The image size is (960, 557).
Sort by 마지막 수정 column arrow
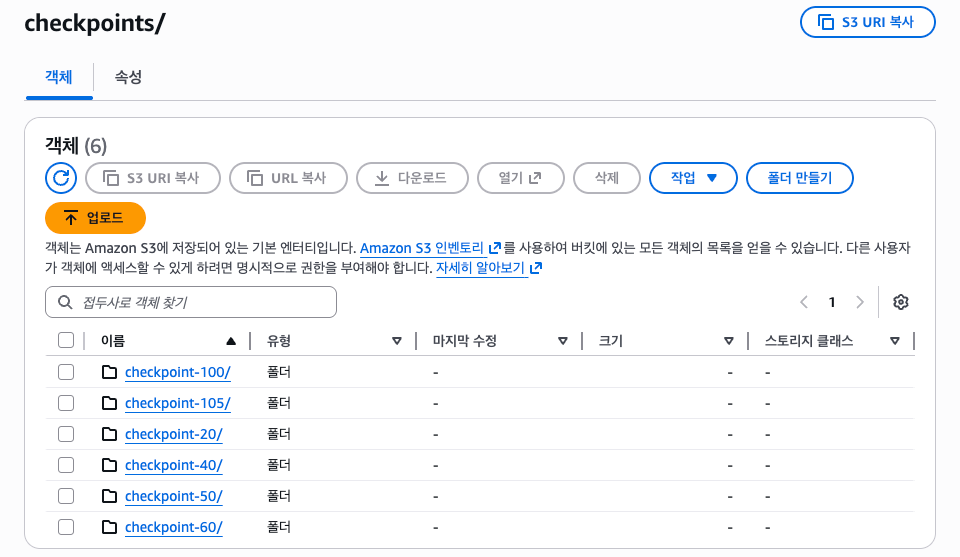(563, 341)
